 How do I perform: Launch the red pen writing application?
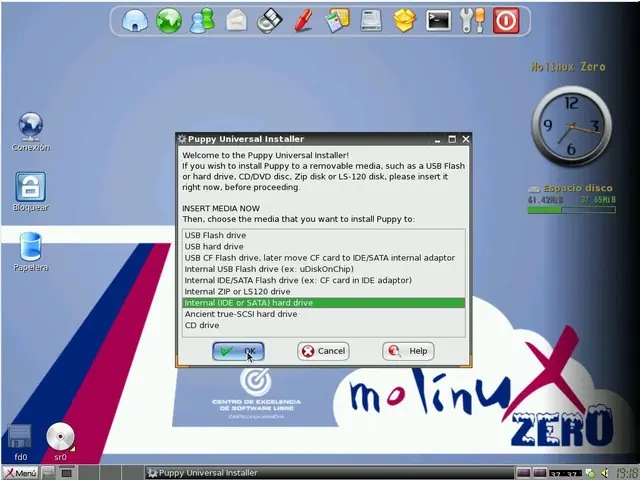(x=304, y=20)
